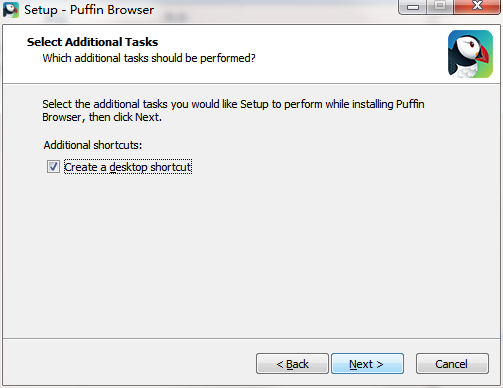Click the instruction paragraph mentioning Puffin Browser
Image resolution: width=503 pixels, height=388 pixels.
(x=233, y=111)
